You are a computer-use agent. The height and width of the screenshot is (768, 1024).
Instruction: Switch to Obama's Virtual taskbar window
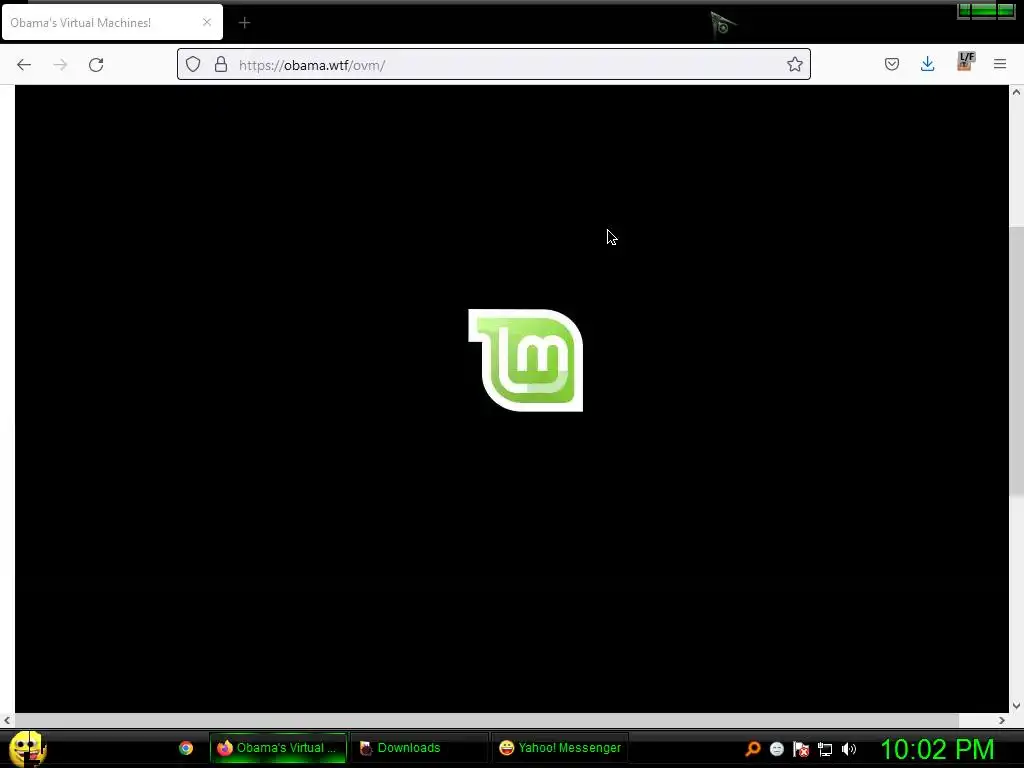click(278, 748)
